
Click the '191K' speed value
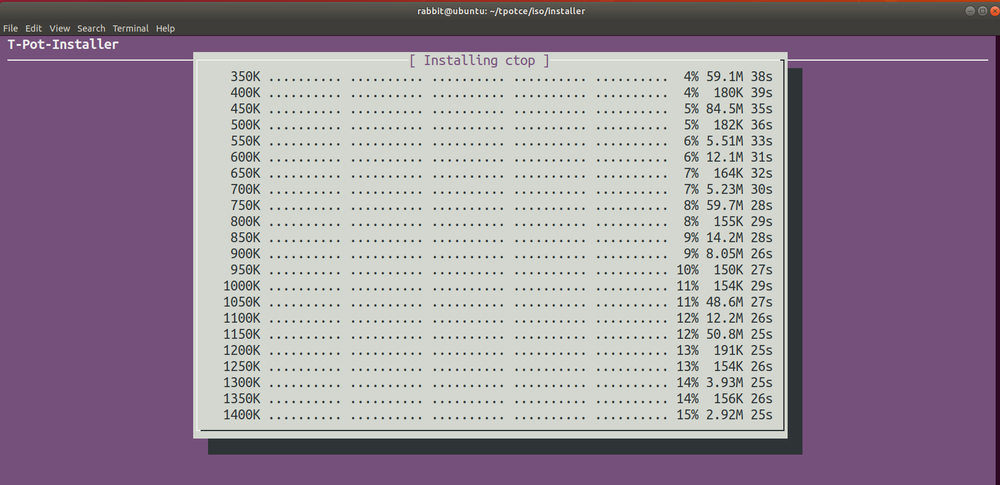pyautogui.click(x=728, y=350)
